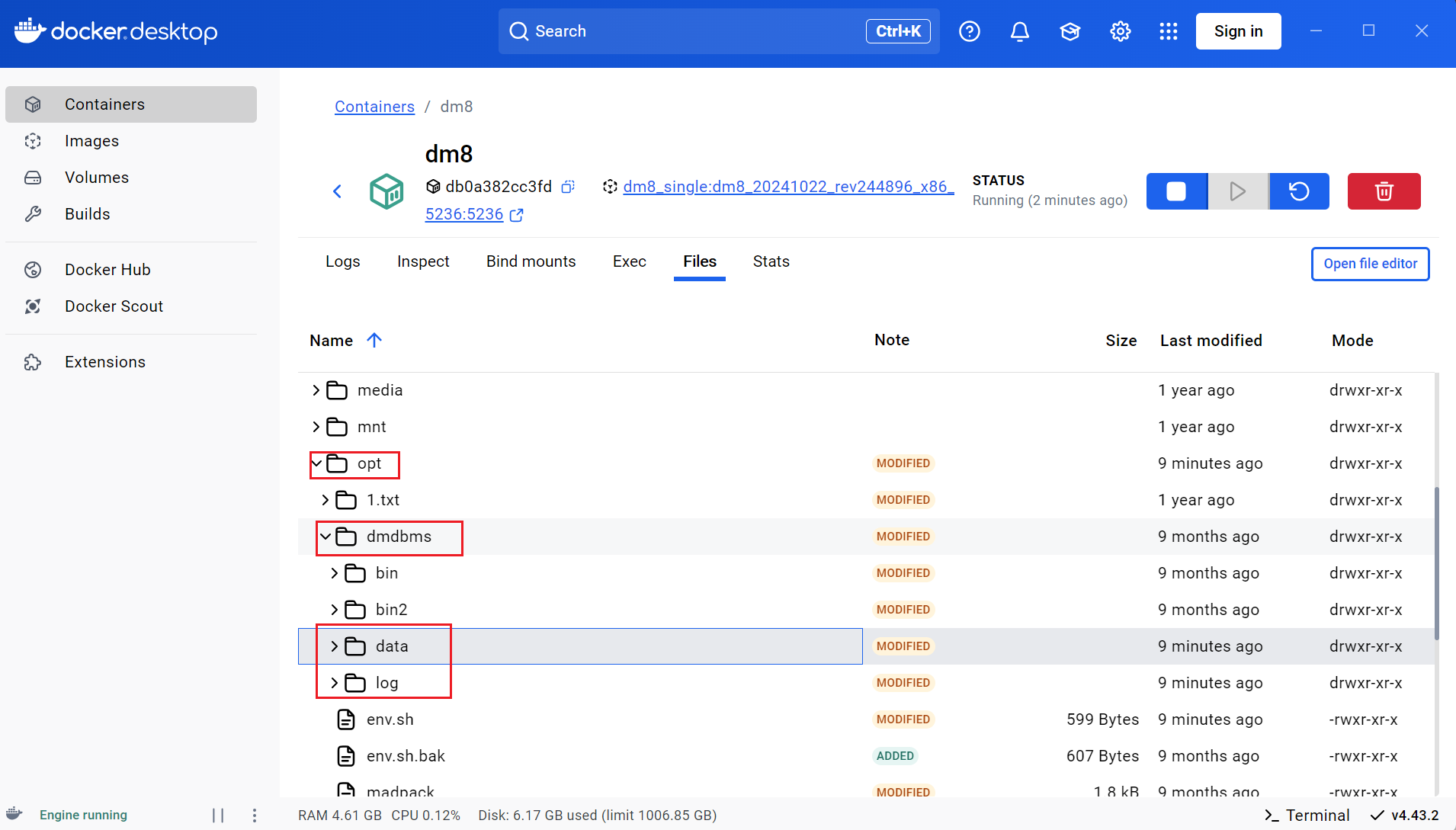Select the env.sh.bak file icon
This screenshot has width=1456, height=830.
(346, 756)
